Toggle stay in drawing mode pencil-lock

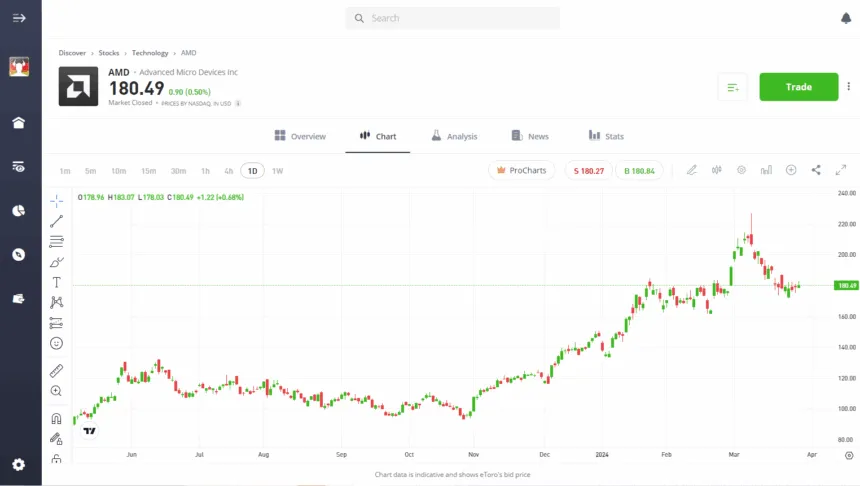pyautogui.click(x=56, y=439)
